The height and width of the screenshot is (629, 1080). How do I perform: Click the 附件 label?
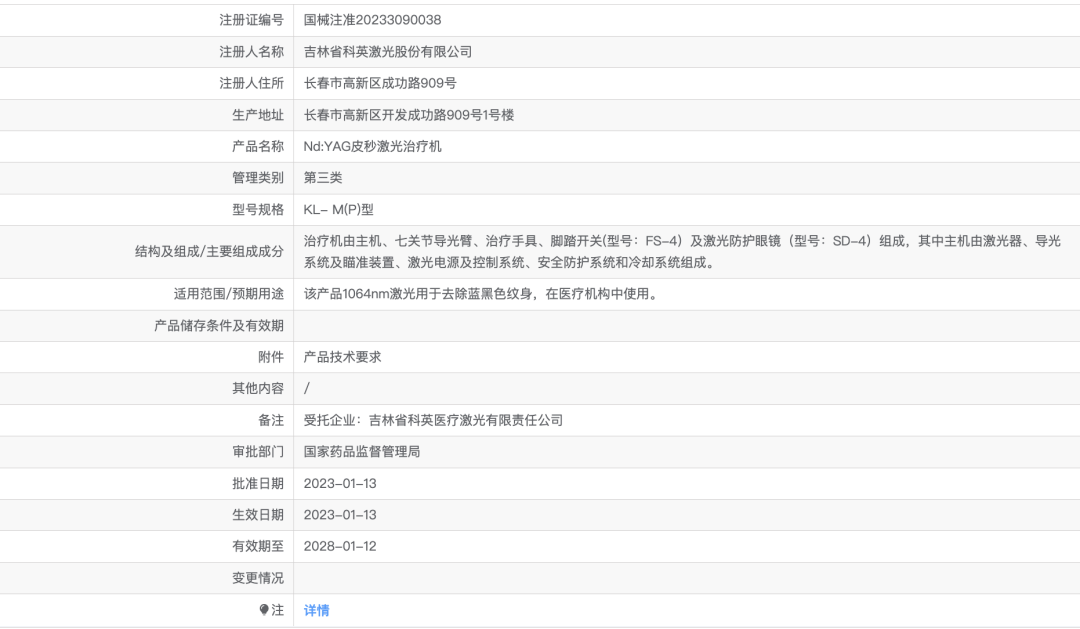(271, 357)
